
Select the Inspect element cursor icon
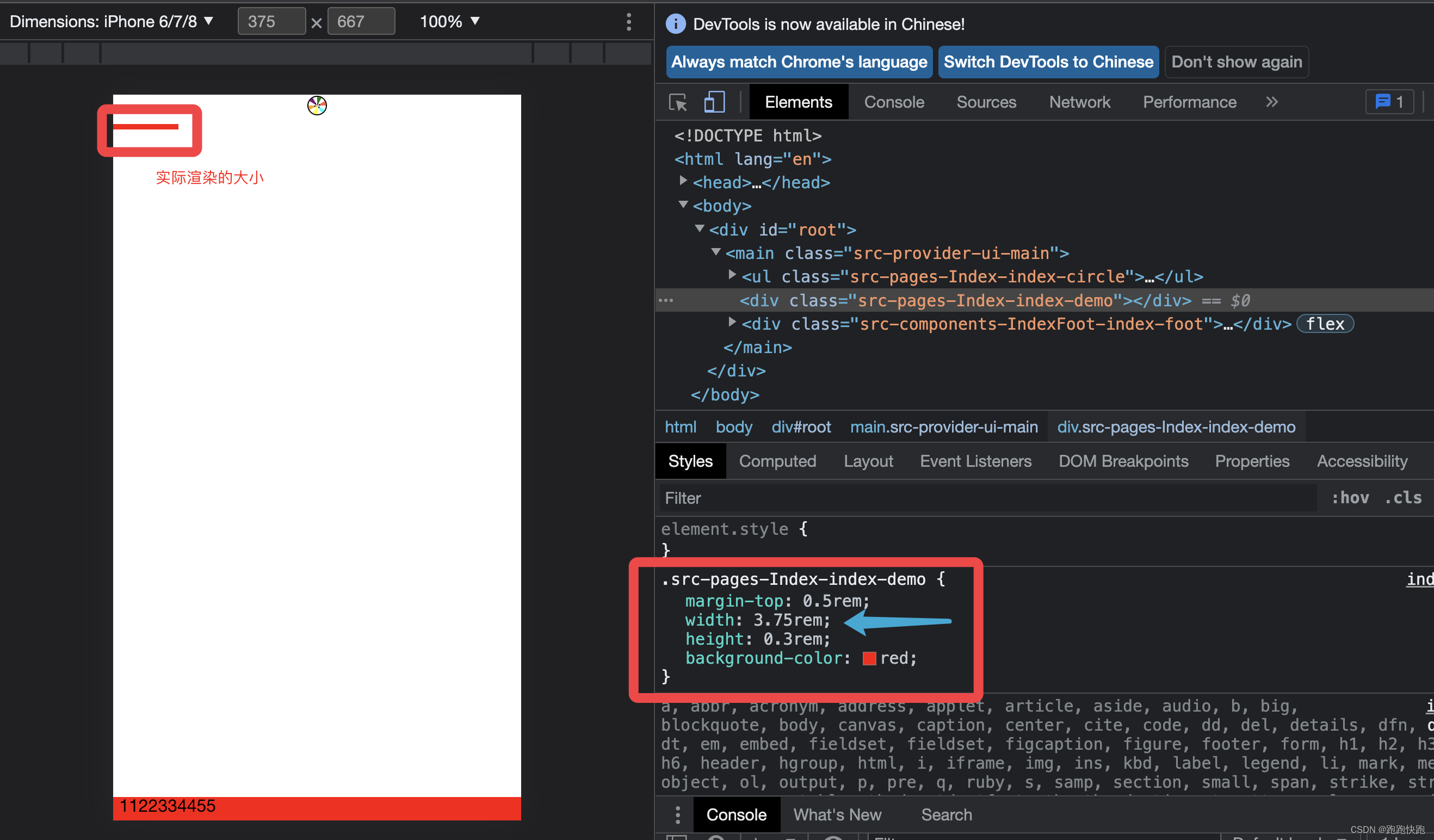coord(678,102)
